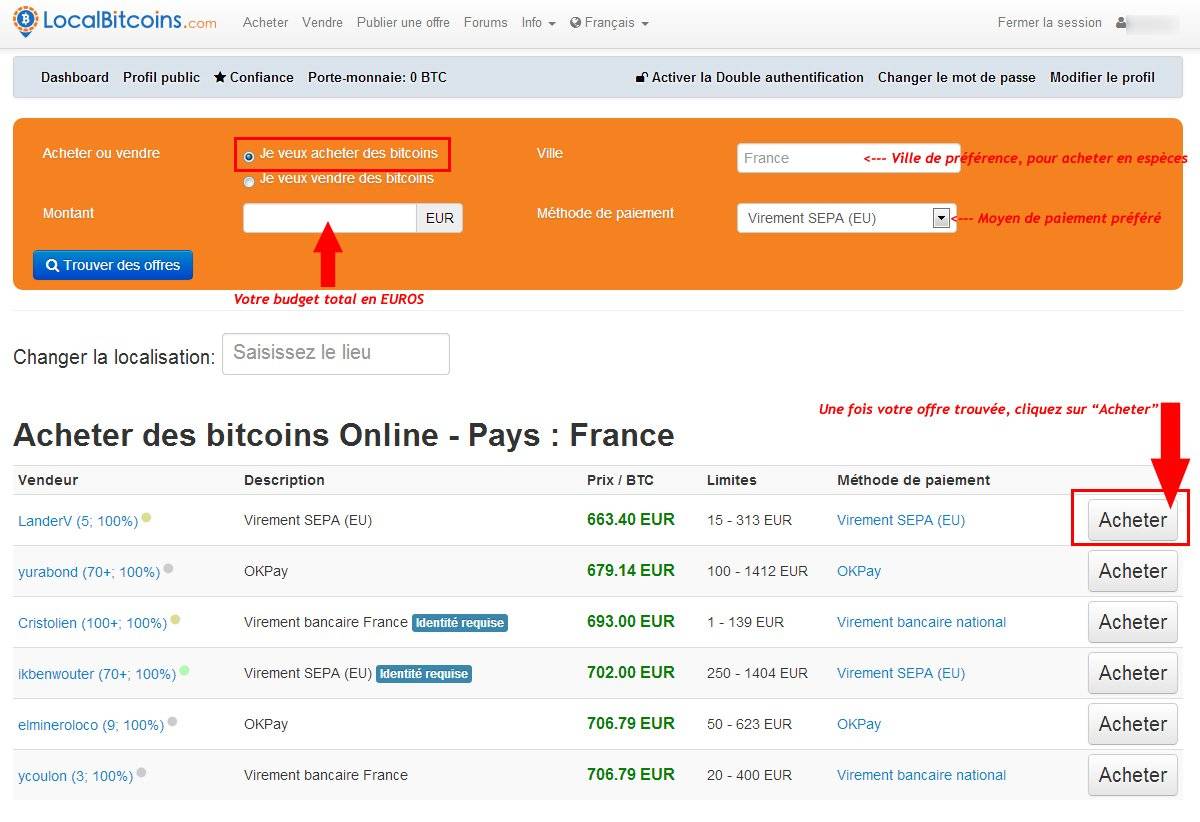Click the padlock icon for Double authentification
1200x822 pixels.
(642, 78)
